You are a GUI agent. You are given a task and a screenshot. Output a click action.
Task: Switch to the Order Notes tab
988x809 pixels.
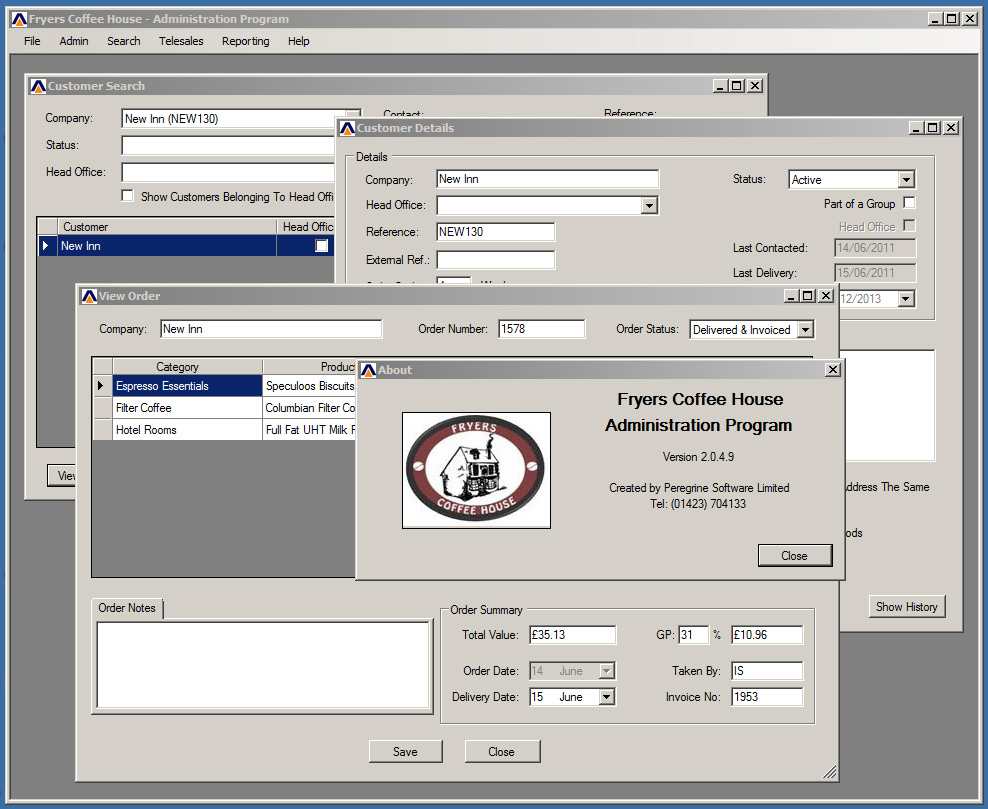coord(127,608)
